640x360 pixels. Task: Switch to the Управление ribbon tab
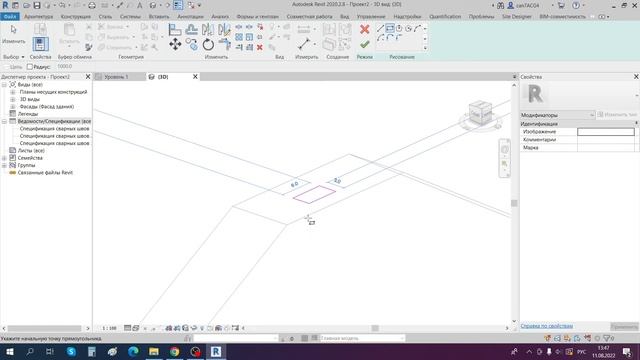coord(371,17)
